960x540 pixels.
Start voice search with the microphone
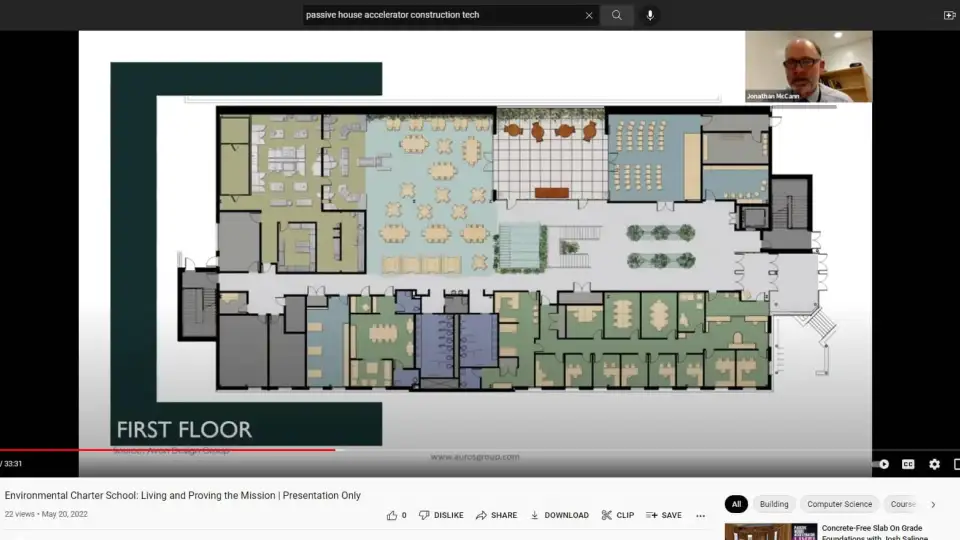(650, 15)
